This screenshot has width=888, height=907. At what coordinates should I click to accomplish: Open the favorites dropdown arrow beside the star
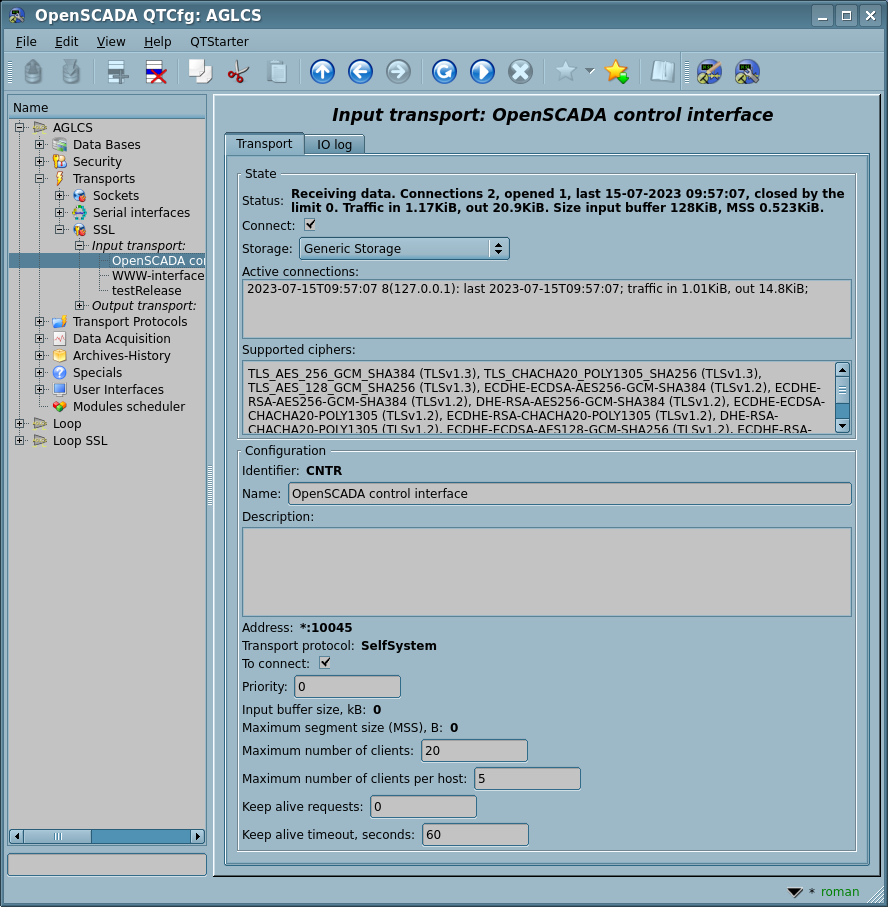point(590,72)
